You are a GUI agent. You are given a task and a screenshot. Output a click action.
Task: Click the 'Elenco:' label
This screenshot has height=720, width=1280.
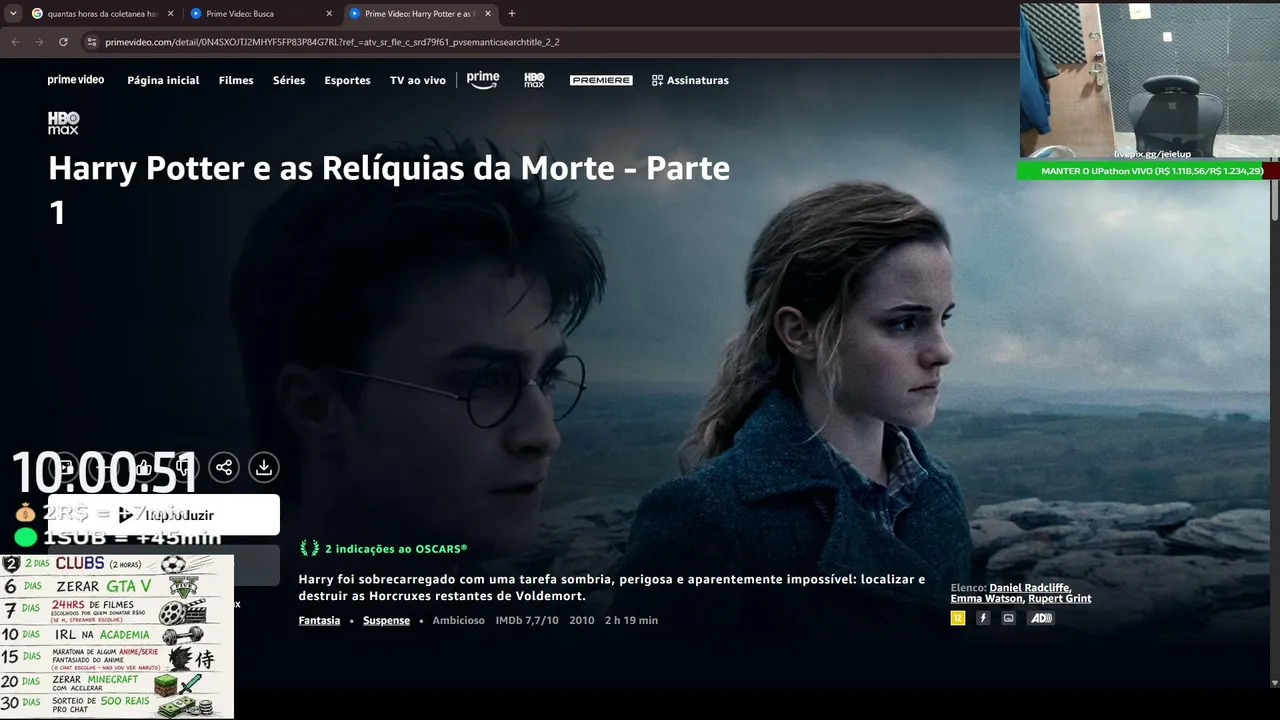click(x=968, y=588)
